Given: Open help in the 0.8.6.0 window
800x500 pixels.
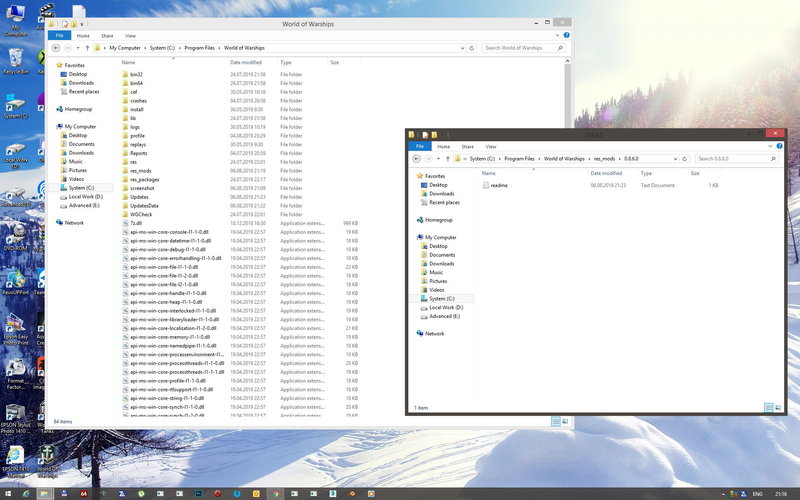Looking at the screenshot, I should [780, 146].
